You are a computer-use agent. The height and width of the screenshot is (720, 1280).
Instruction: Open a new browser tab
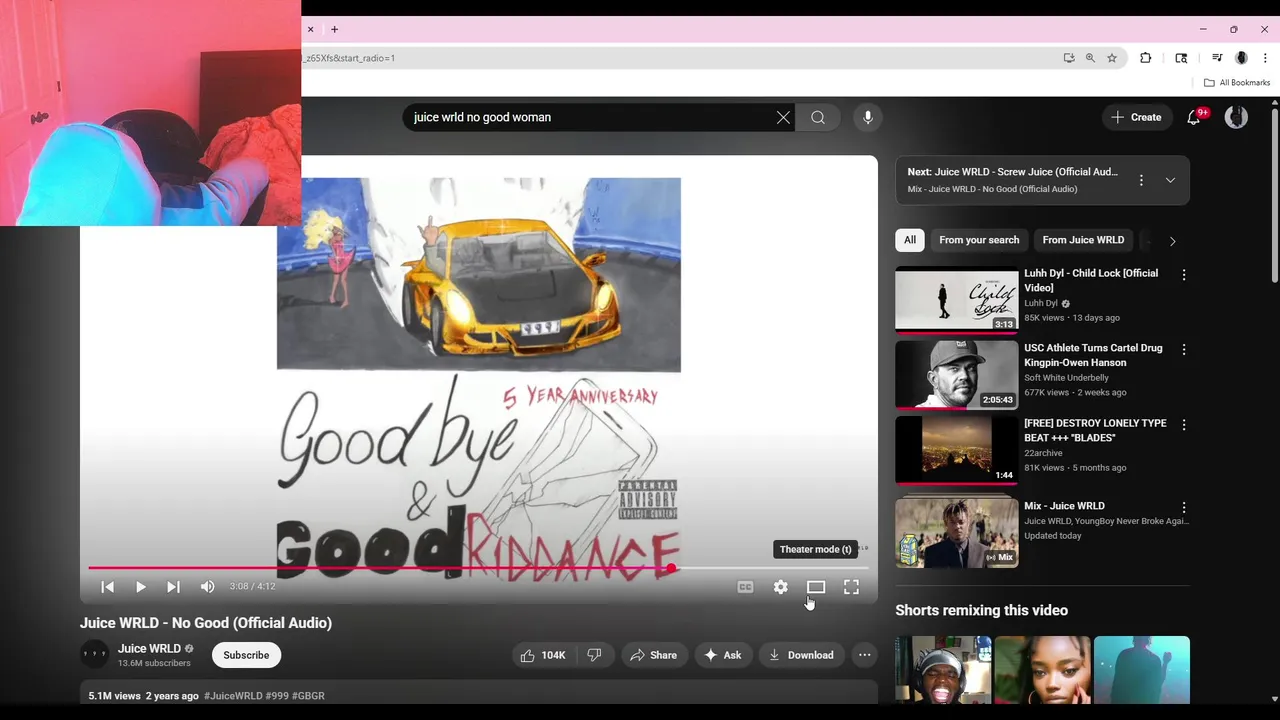334,29
